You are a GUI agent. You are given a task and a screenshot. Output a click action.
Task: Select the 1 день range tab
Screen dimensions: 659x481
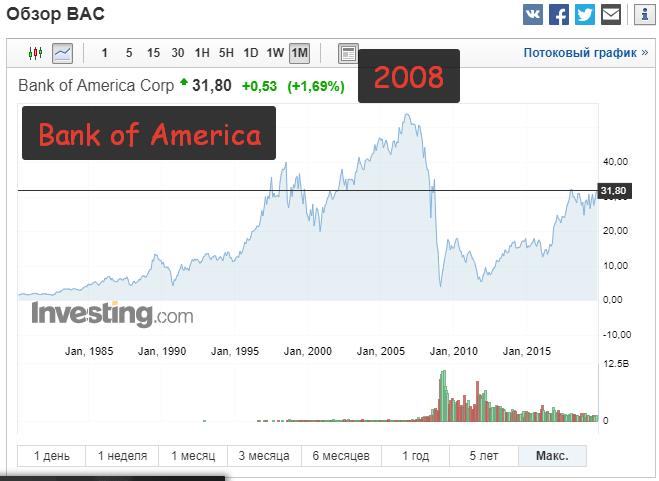click(x=52, y=456)
